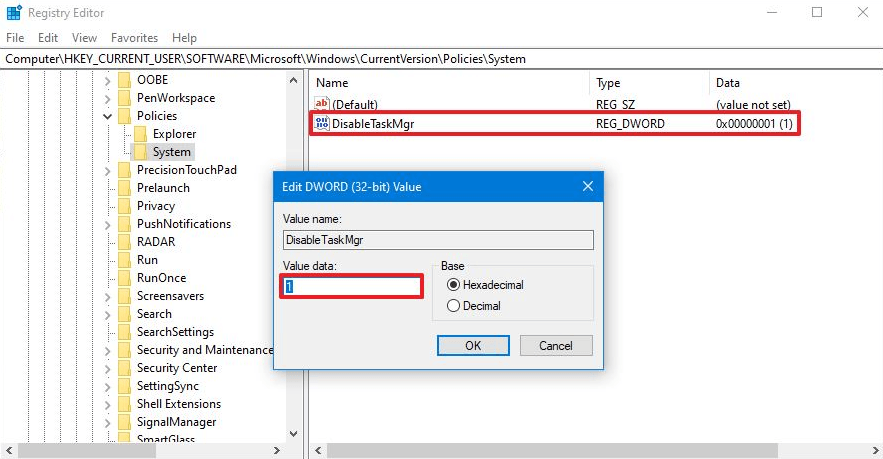
Task: Click the Value data input field
Action: 351,286
